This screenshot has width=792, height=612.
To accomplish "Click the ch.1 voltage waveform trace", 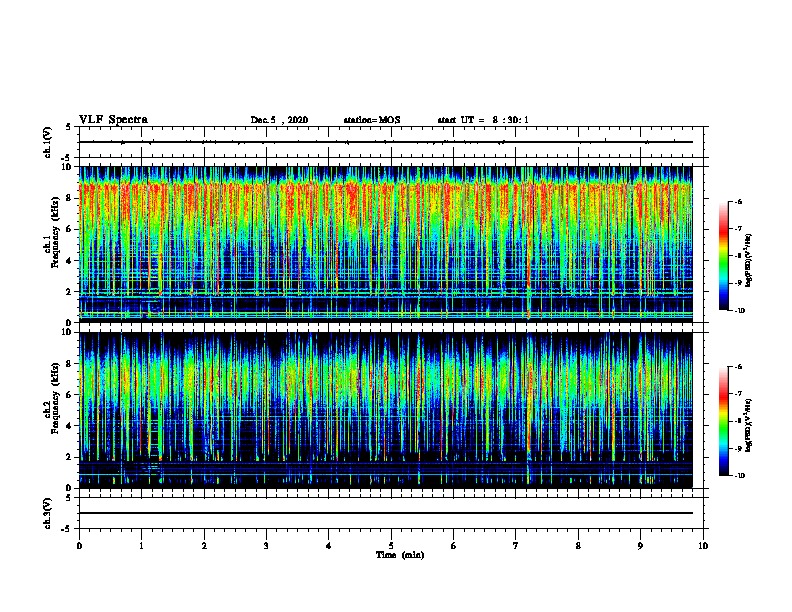I will [386, 142].
